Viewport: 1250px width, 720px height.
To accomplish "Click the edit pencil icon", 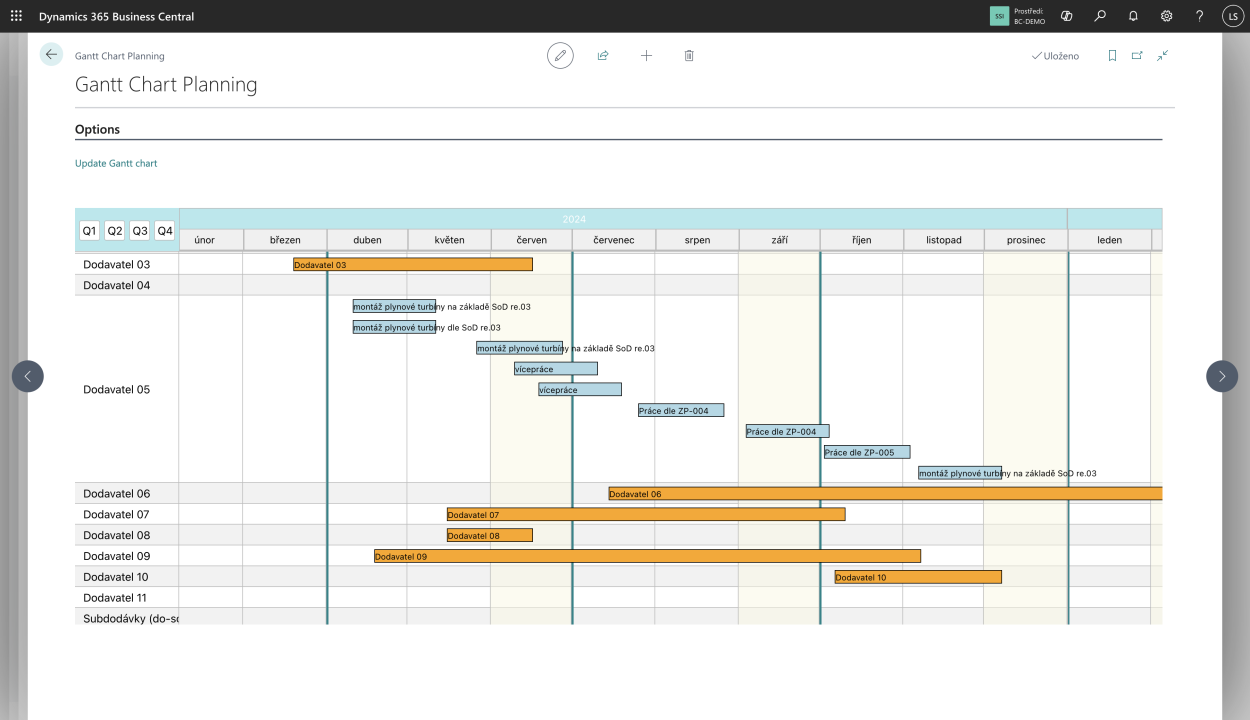I will [x=561, y=56].
